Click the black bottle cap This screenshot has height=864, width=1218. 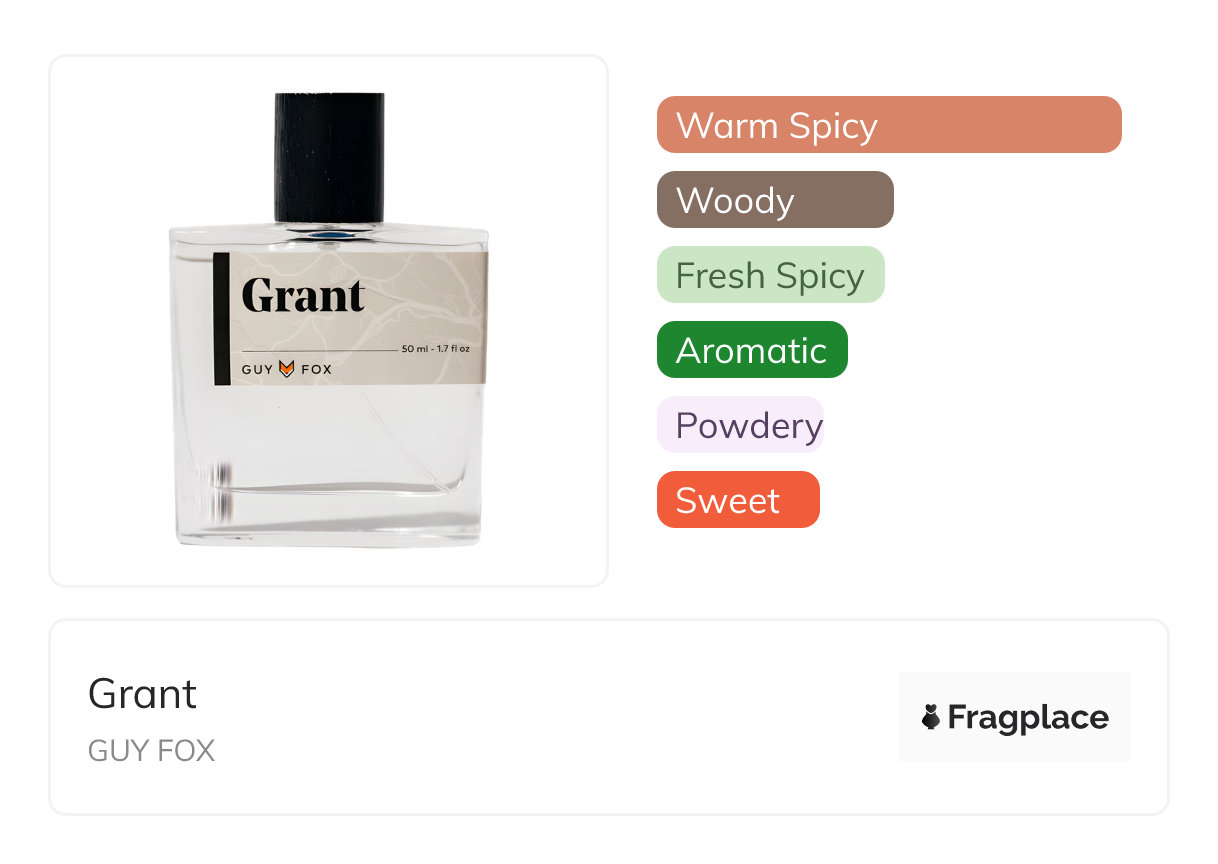click(x=329, y=158)
